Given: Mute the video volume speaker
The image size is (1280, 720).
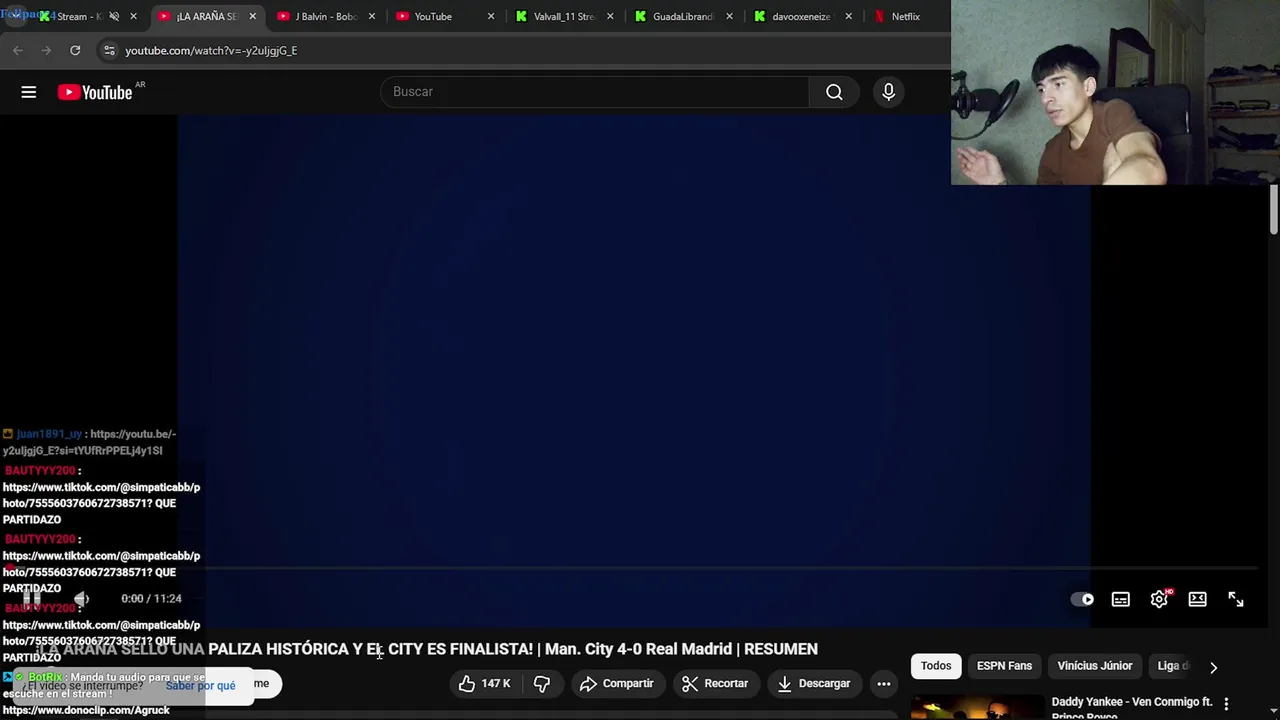Looking at the screenshot, I should pos(81,598).
